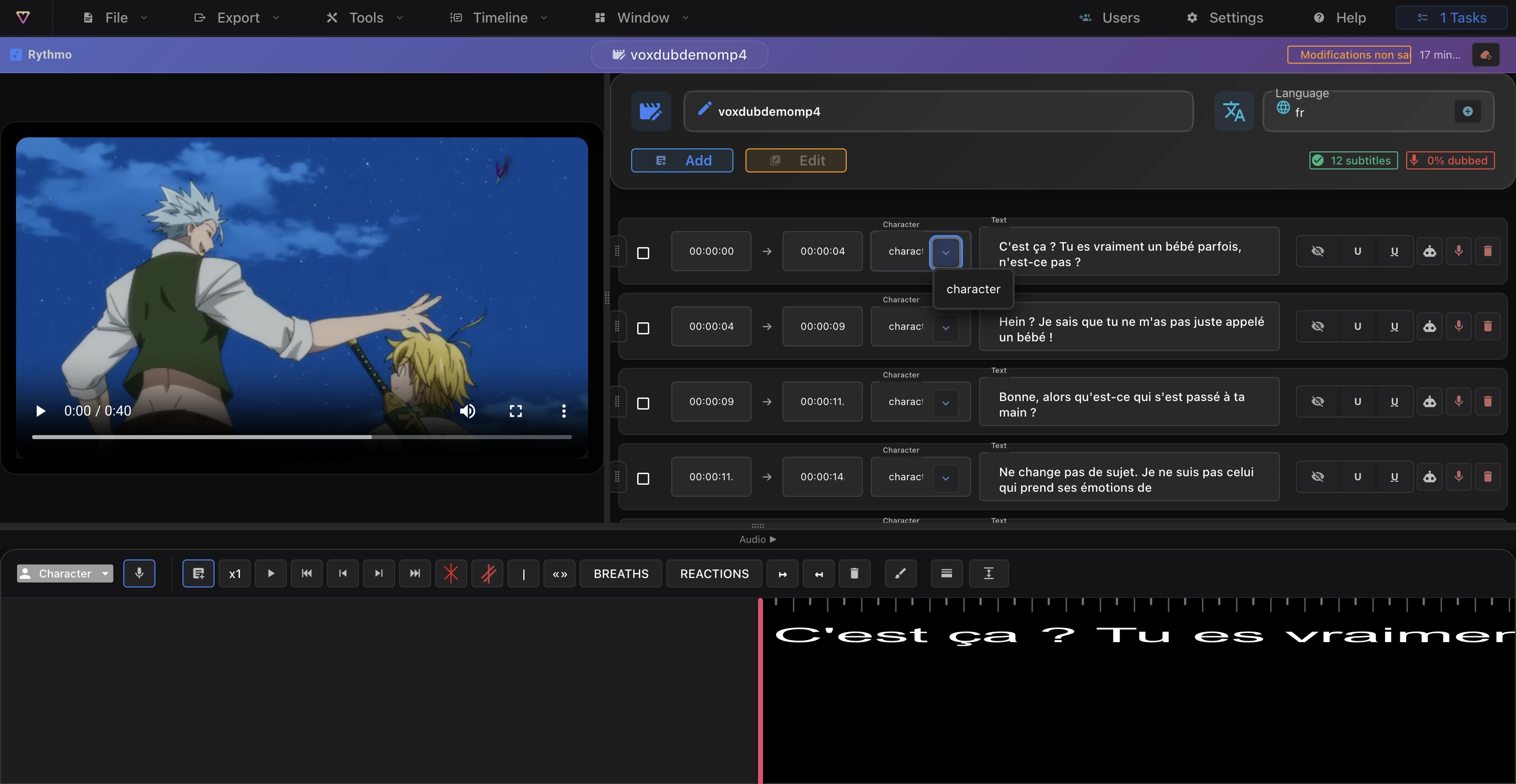Open the Window menu
The height and width of the screenshot is (784, 1516).
pos(642,18)
